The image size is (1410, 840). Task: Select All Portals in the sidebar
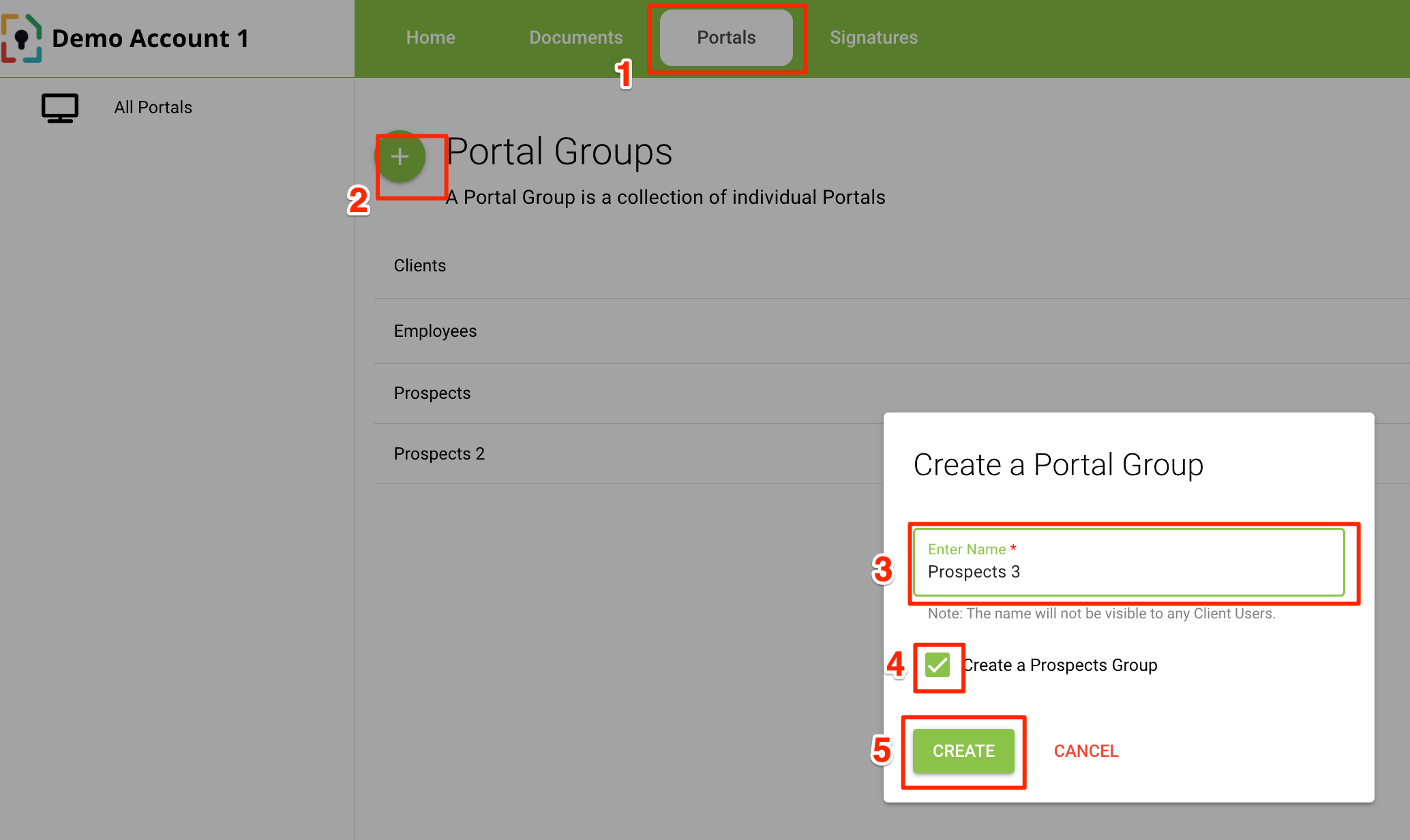[x=153, y=108]
